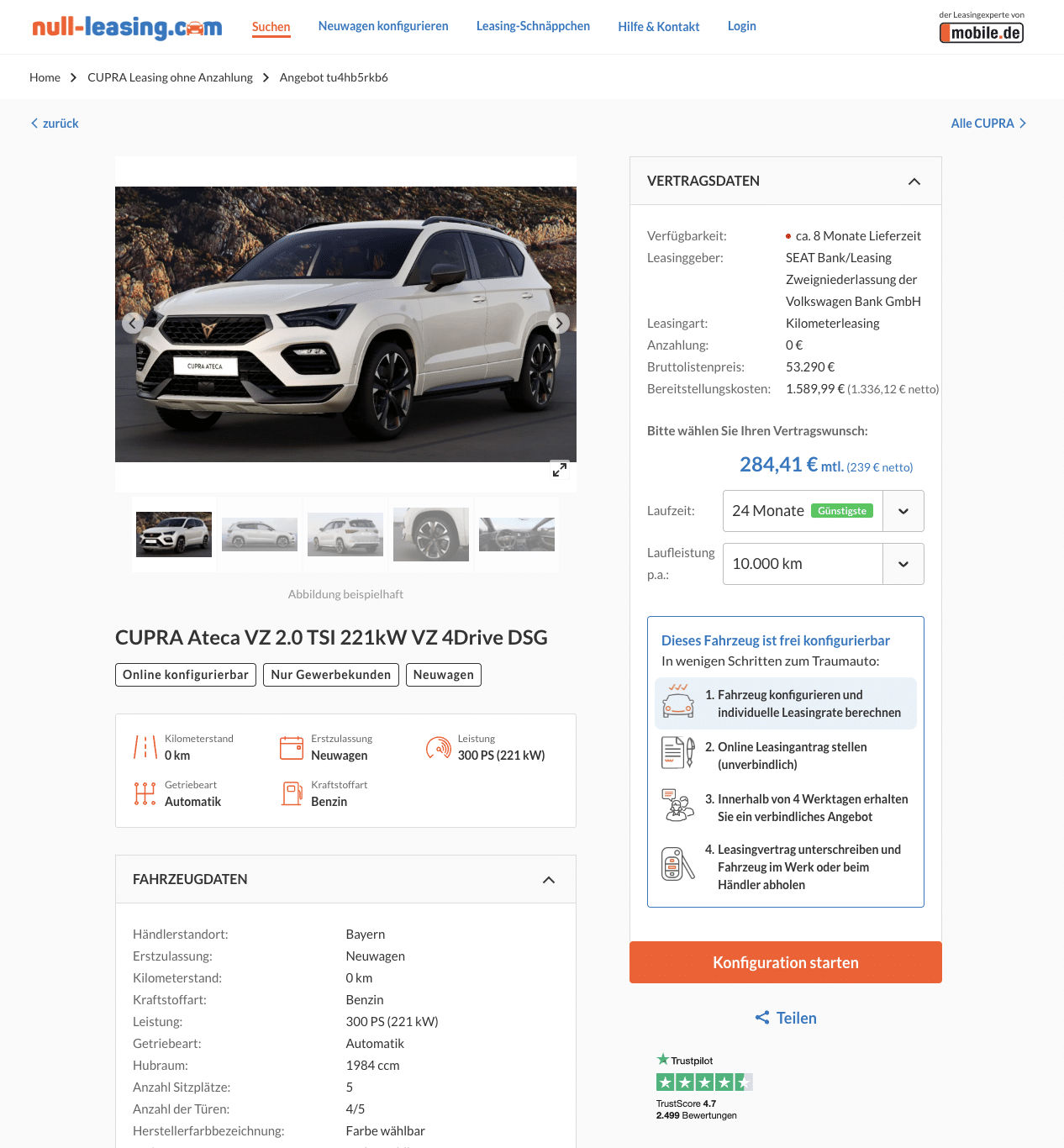Open the Laufzeit 24 Monate dropdown
Viewport: 1064px width, 1148px height.
824,511
